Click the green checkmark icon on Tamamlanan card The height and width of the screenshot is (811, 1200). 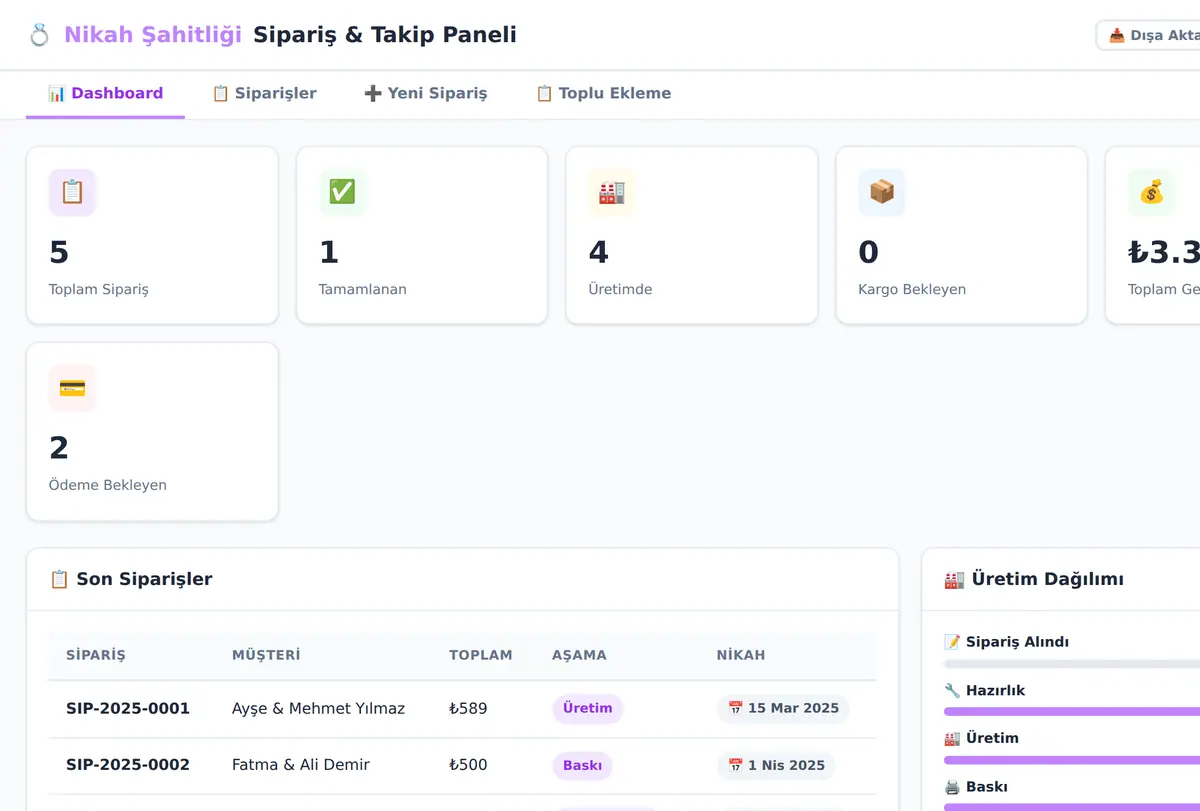coord(342,192)
